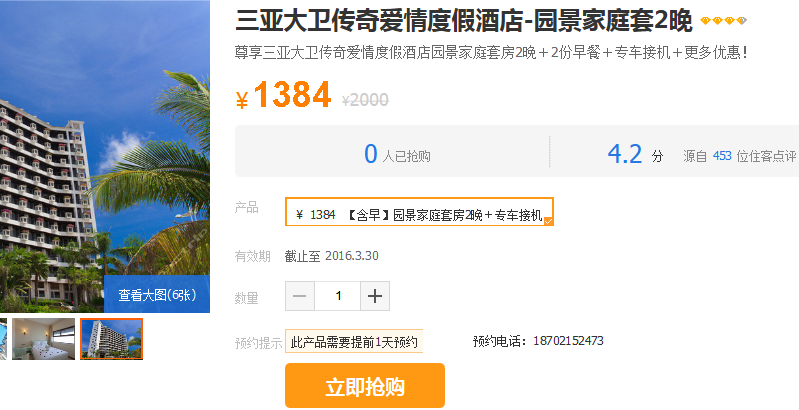Decrease quantity with the minus button
Screen dimensions: 799x410
(x=300, y=296)
